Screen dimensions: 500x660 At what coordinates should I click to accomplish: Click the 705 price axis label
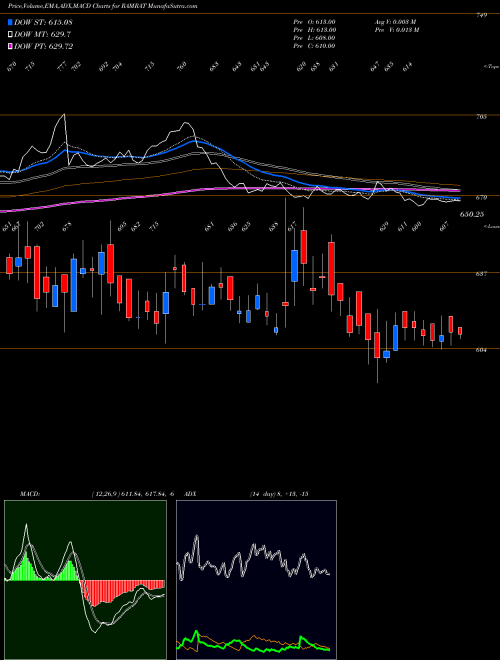point(482,117)
